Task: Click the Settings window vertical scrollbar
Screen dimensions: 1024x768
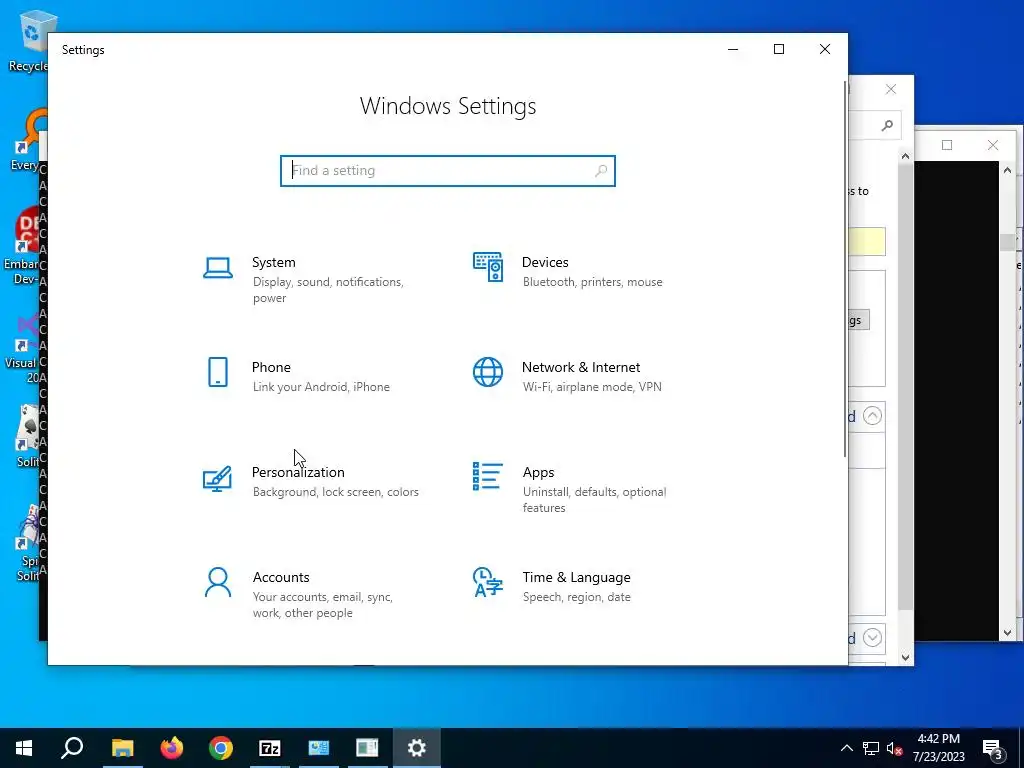Action: click(846, 269)
